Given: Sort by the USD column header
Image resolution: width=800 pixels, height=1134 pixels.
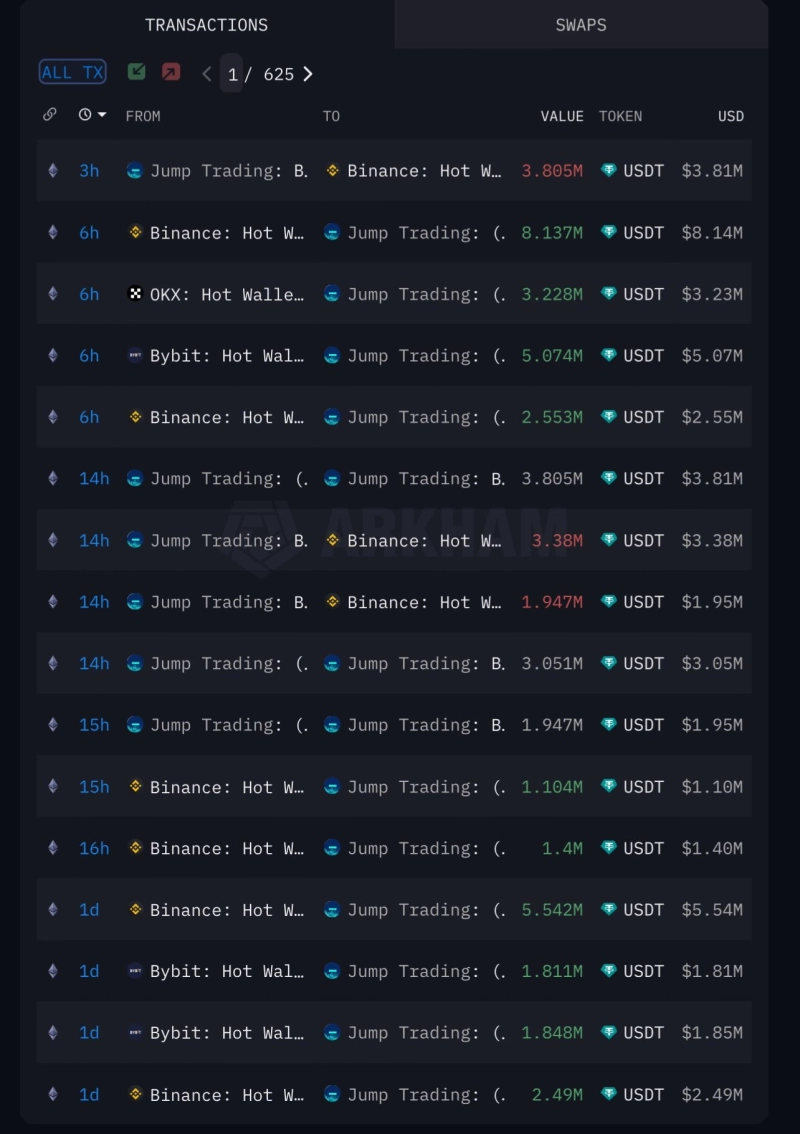Looking at the screenshot, I should pyautogui.click(x=730, y=116).
